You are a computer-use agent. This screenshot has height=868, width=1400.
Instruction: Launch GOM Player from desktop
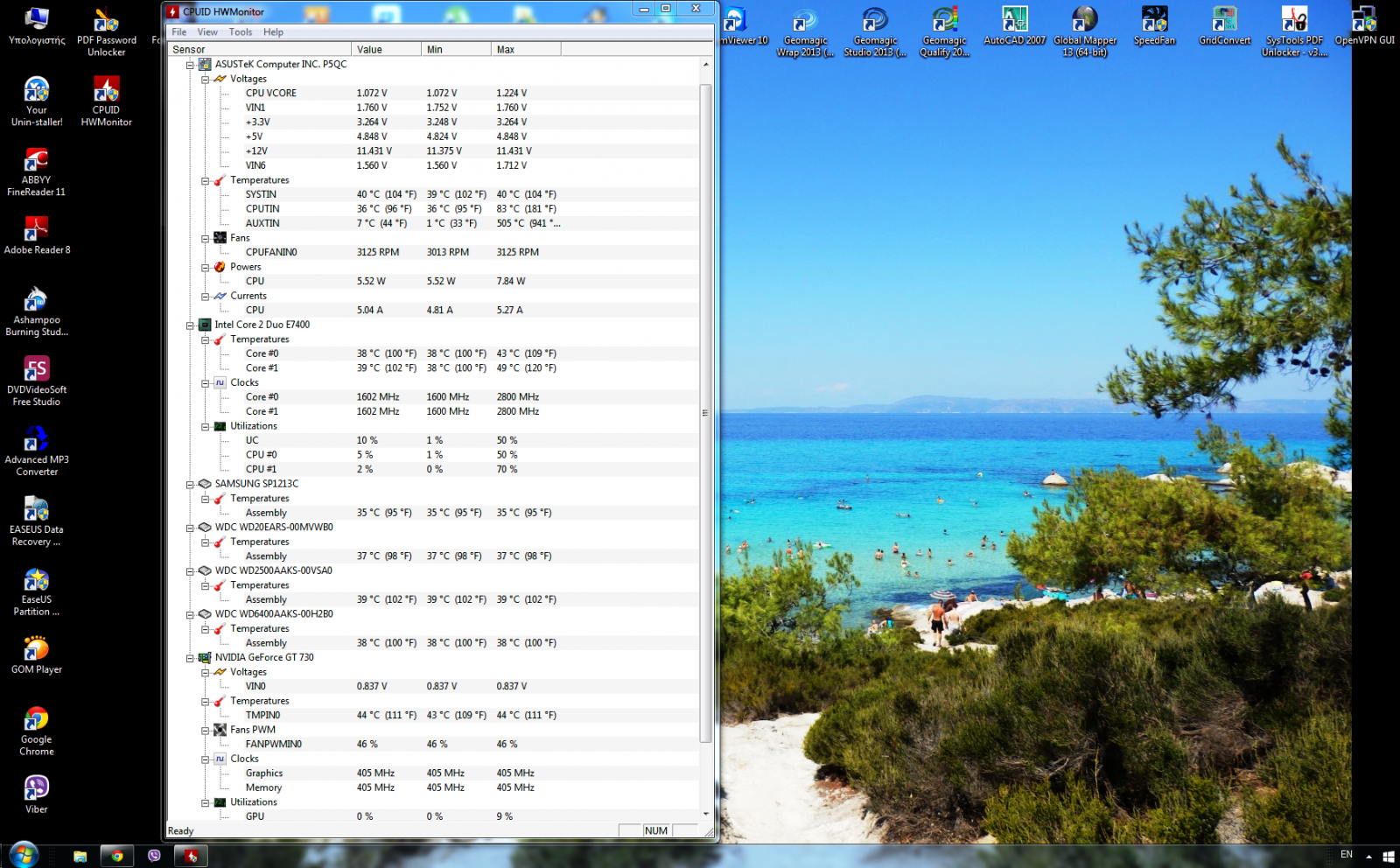pyautogui.click(x=37, y=656)
